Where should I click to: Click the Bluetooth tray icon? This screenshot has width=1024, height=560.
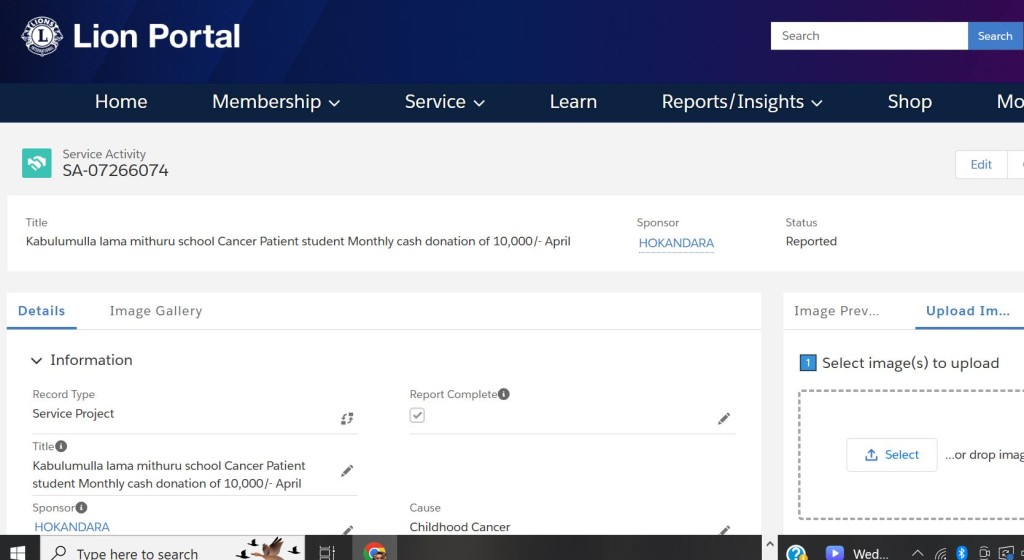pyautogui.click(x=961, y=553)
